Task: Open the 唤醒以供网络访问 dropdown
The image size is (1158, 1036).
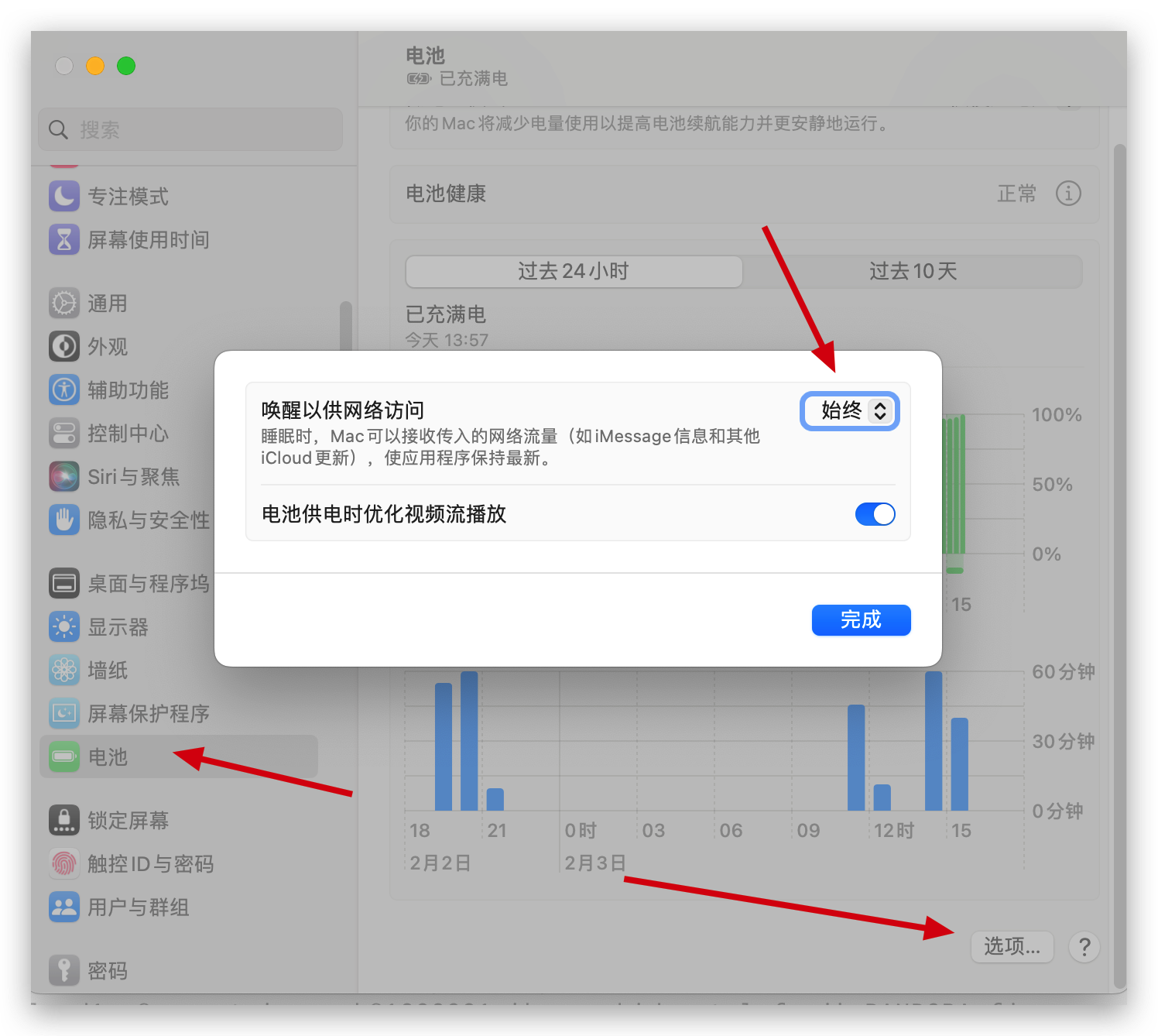Action: pos(849,411)
